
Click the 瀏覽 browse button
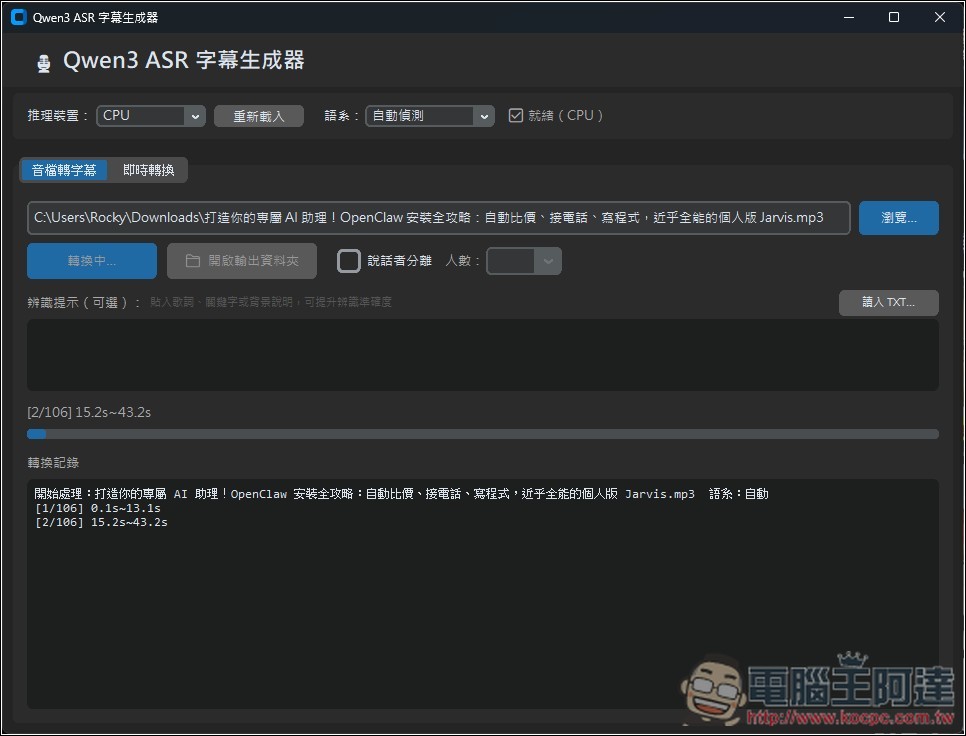[897, 217]
